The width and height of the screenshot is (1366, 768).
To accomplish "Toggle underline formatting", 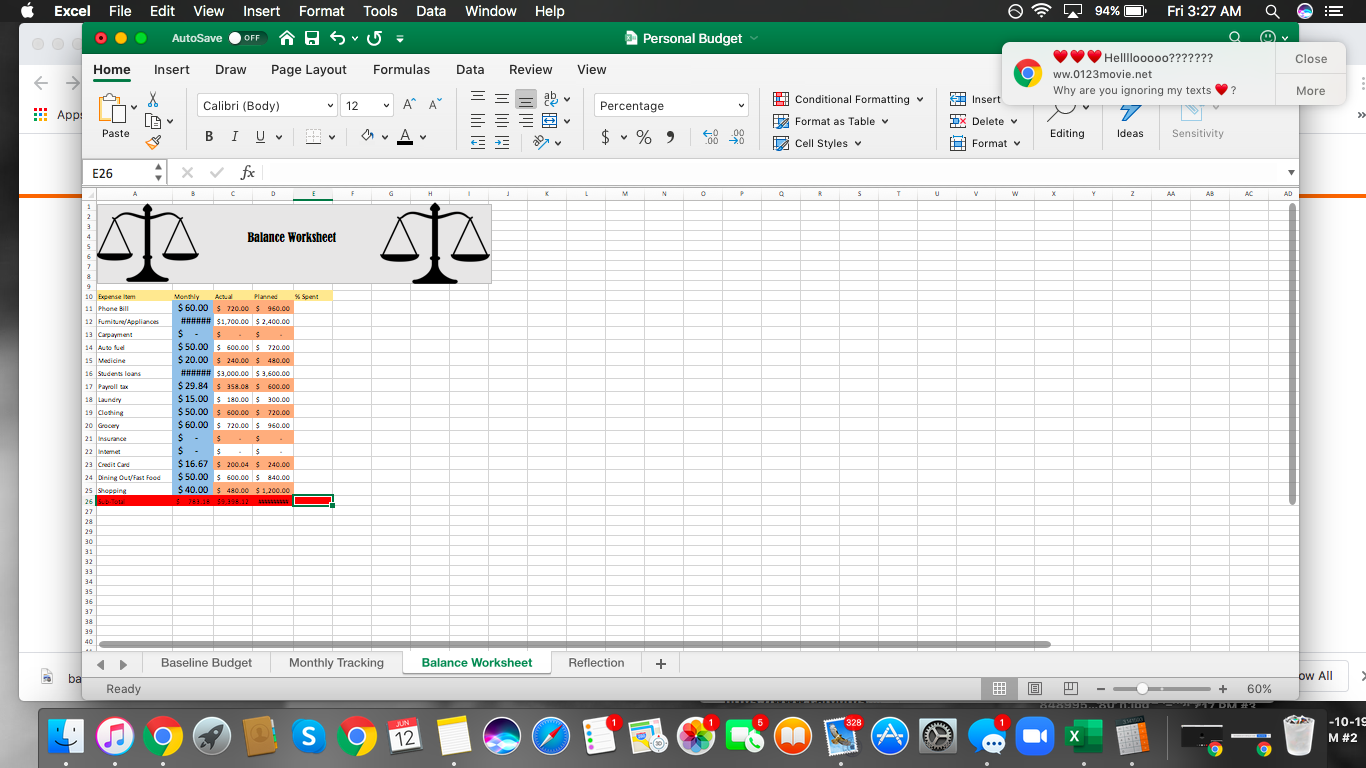I will coord(260,137).
